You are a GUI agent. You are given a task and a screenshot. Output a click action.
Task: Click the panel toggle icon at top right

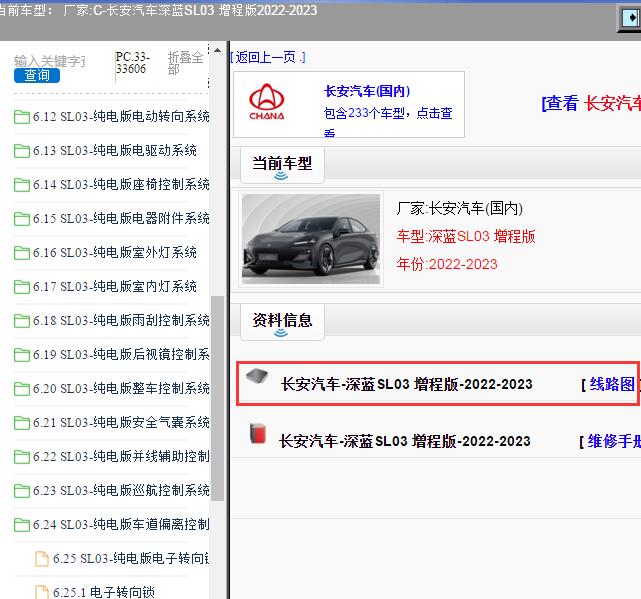[x=630, y=18]
